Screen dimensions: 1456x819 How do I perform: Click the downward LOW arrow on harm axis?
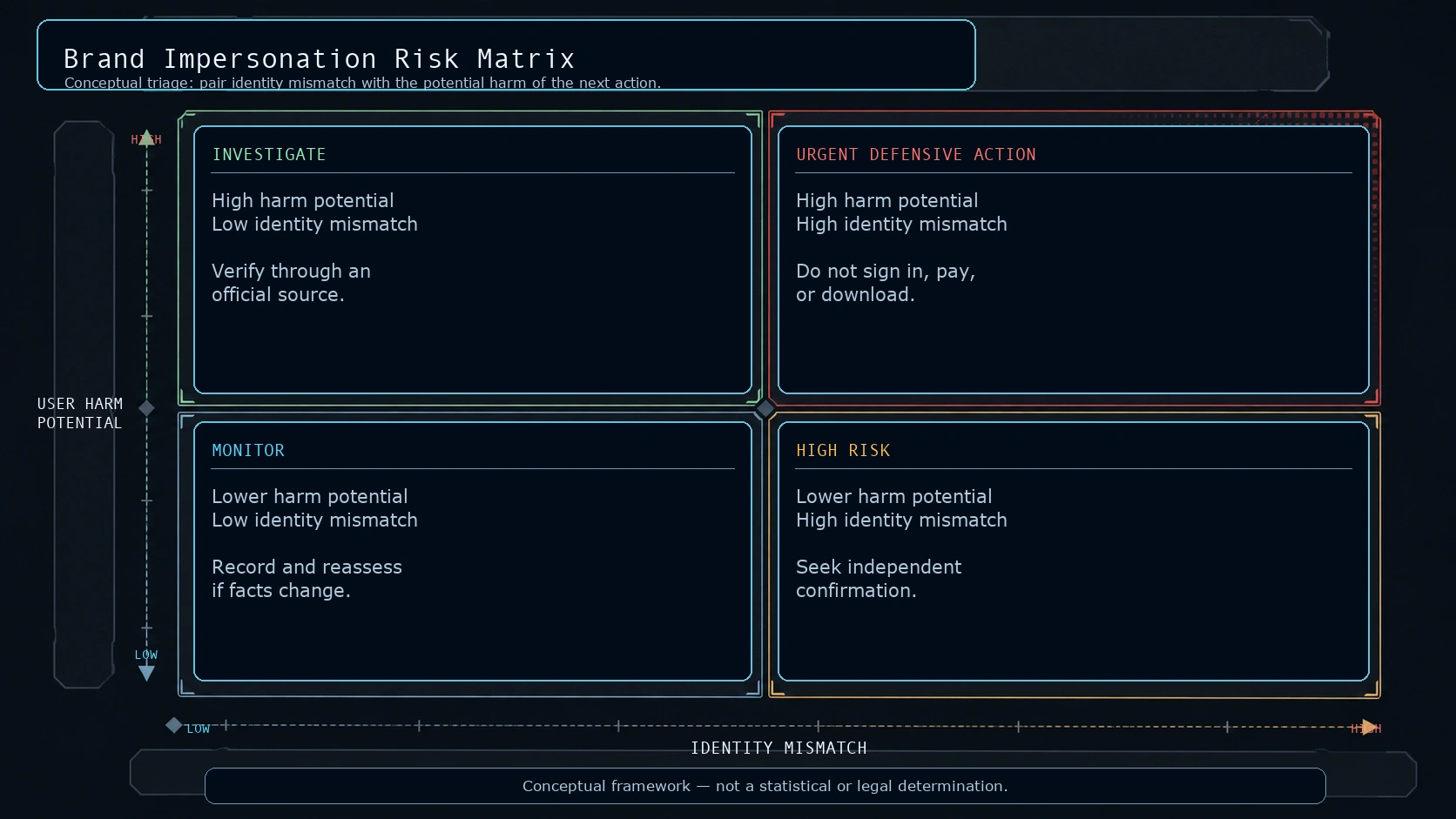pyautogui.click(x=146, y=673)
